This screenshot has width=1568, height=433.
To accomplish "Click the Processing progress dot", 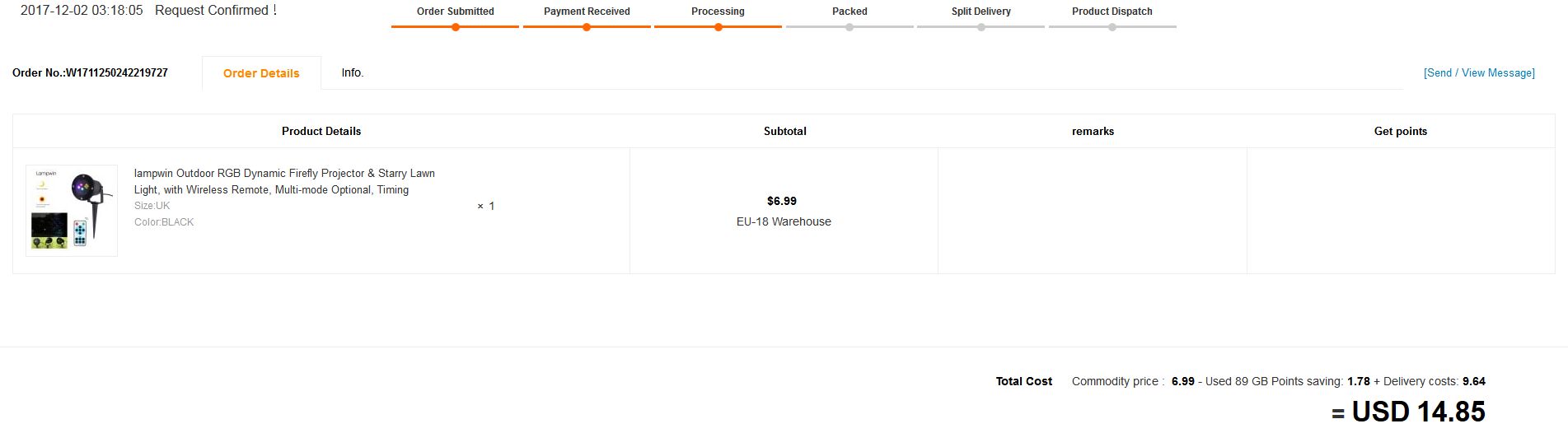I will click(x=718, y=27).
